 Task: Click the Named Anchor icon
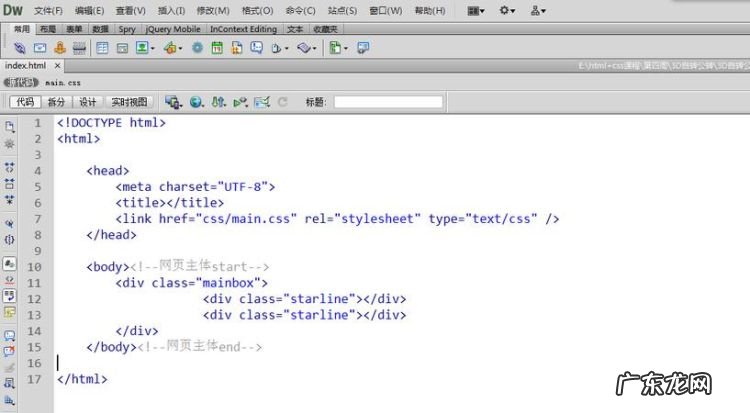tap(61, 47)
